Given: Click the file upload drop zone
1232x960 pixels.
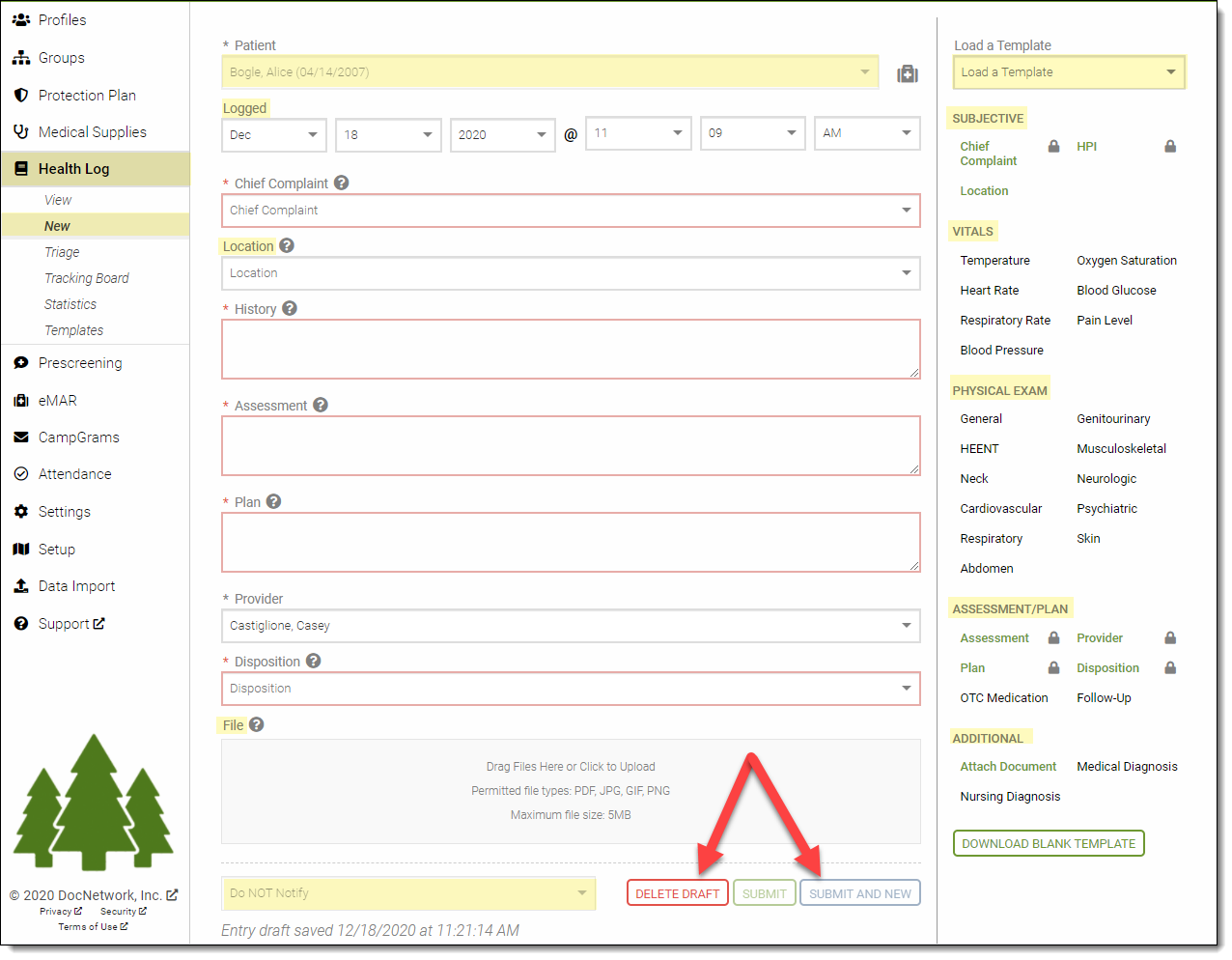Looking at the screenshot, I should (x=570, y=791).
